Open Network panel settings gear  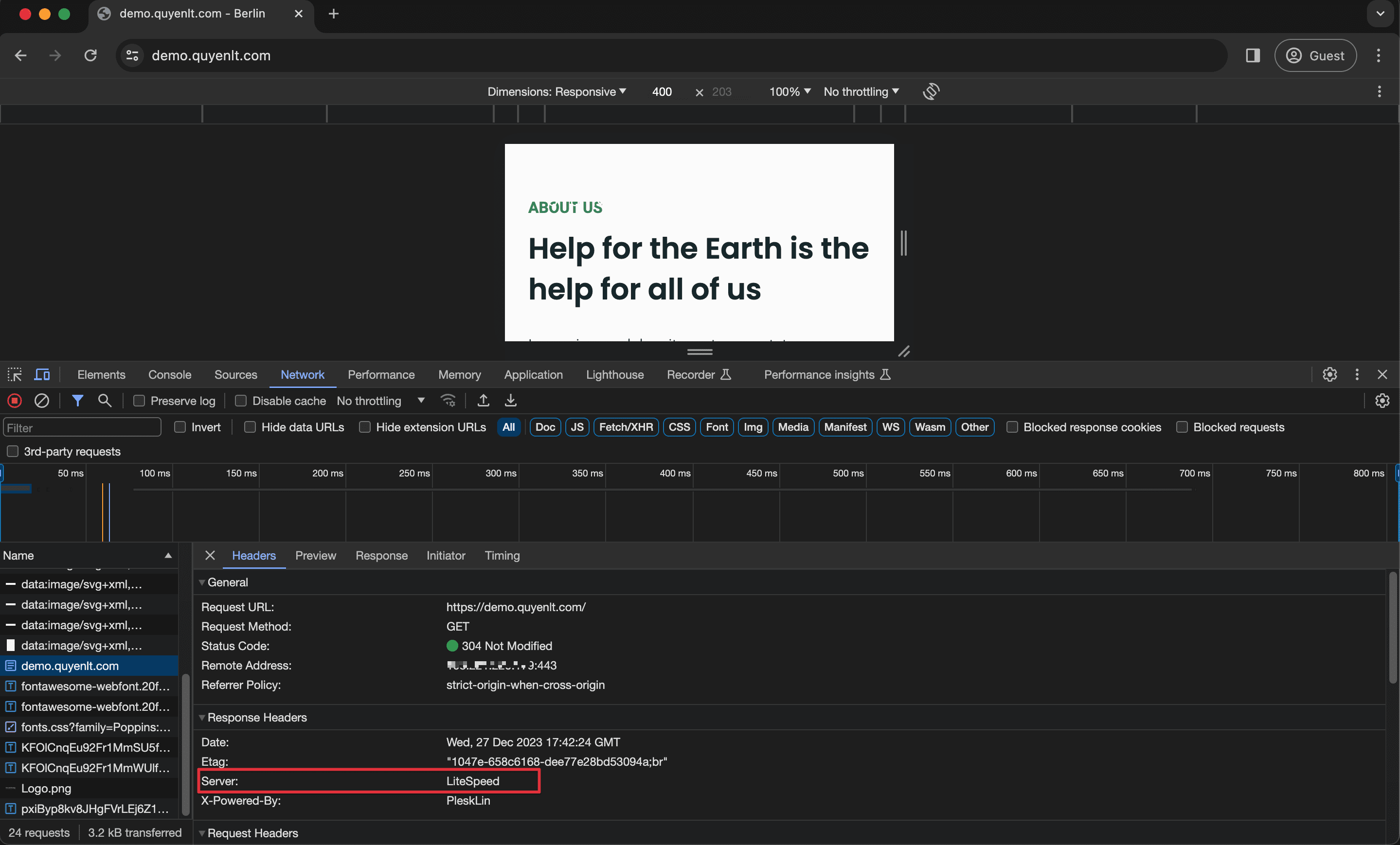1382,401
